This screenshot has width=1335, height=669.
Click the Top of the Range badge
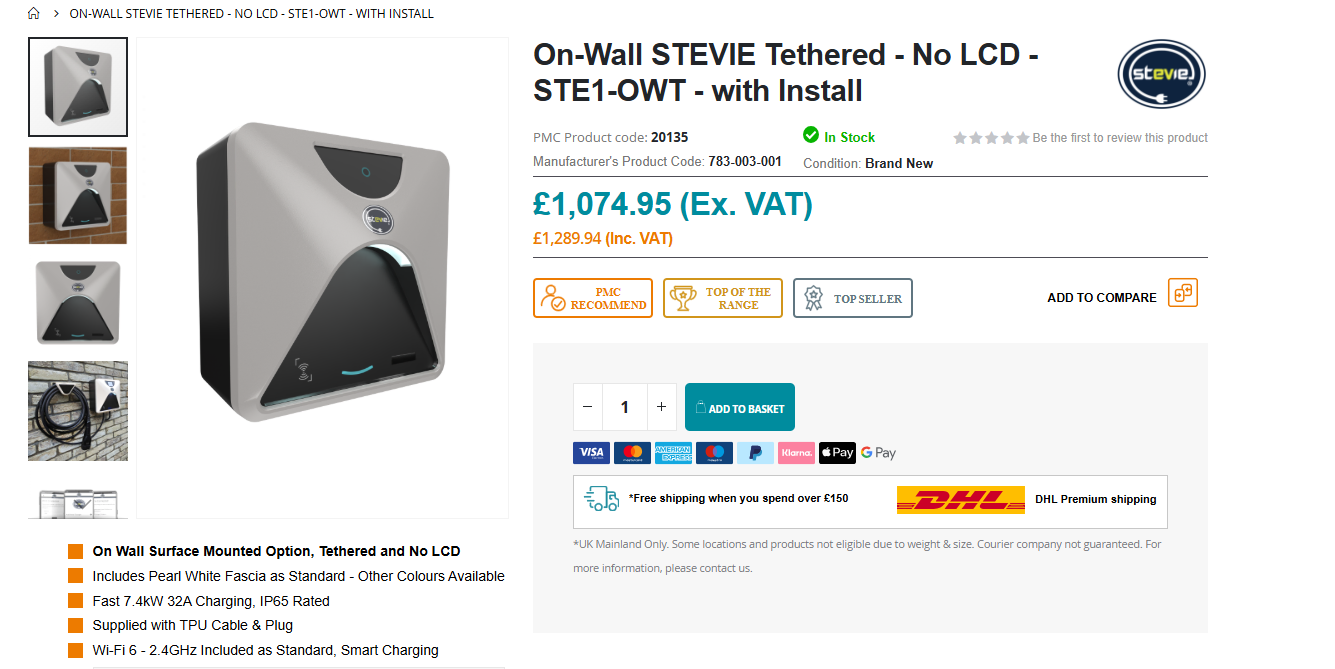point(723,298)
